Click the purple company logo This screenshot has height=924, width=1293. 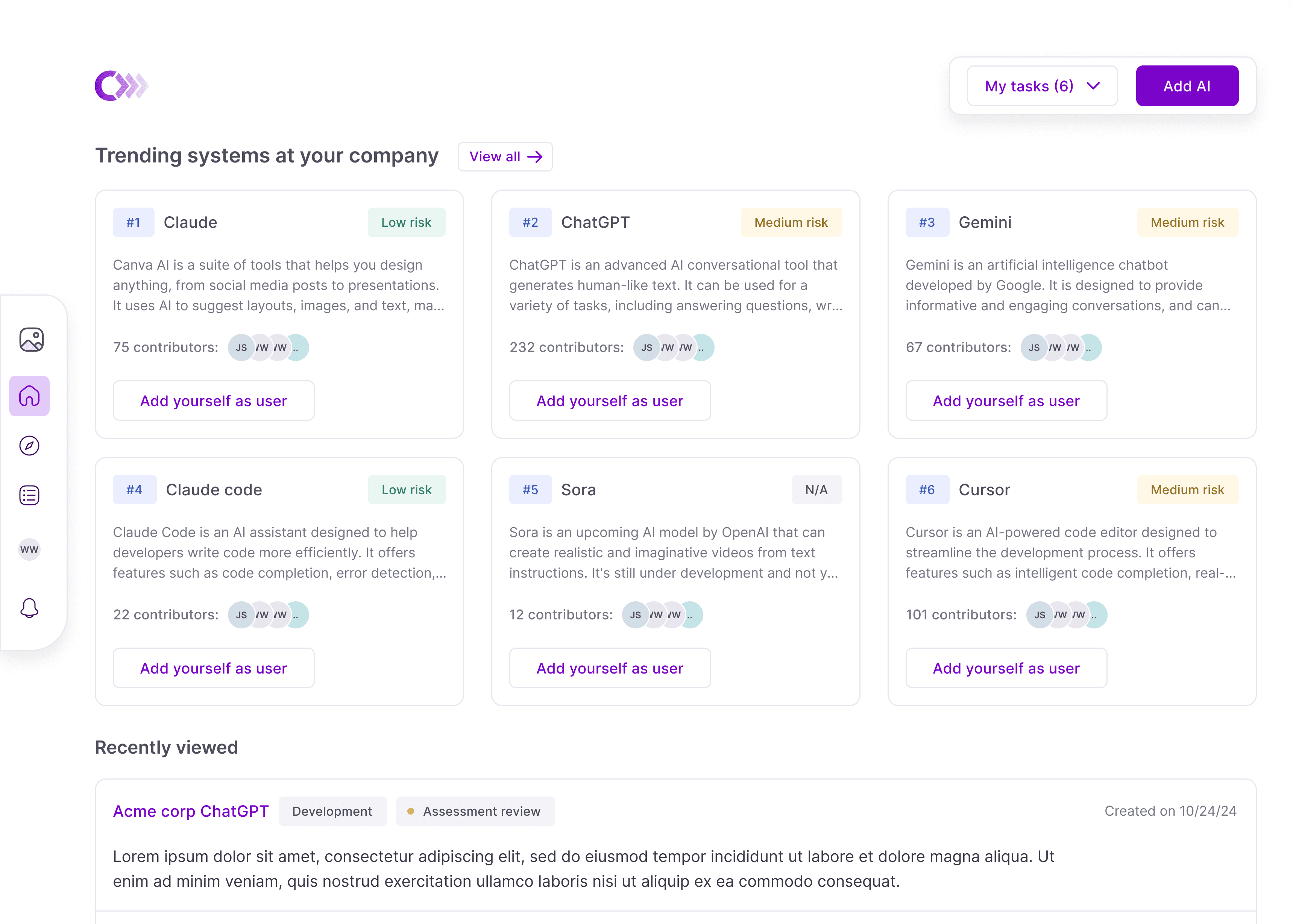point(121,86)
